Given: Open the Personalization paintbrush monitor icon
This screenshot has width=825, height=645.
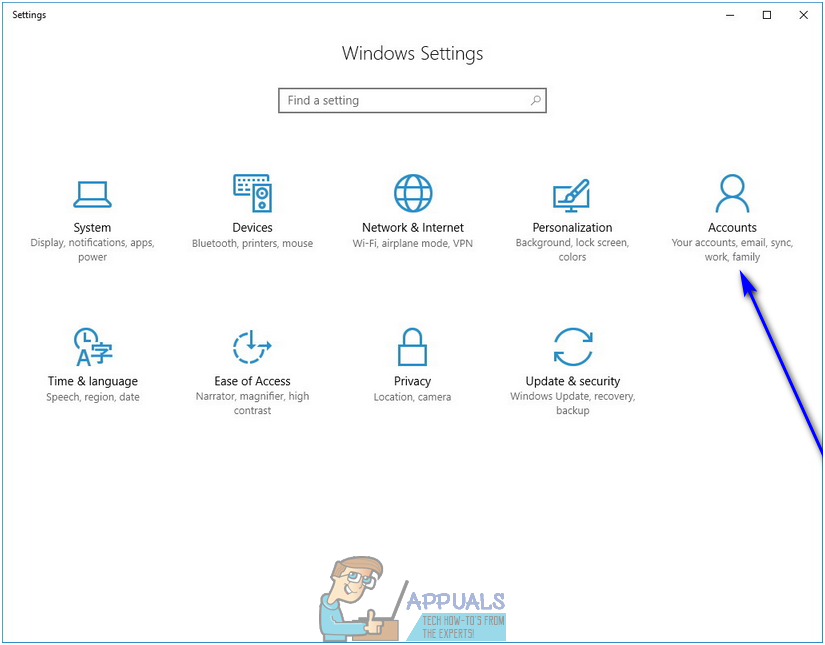Looking at the screenshot, I should coord(572,195).
